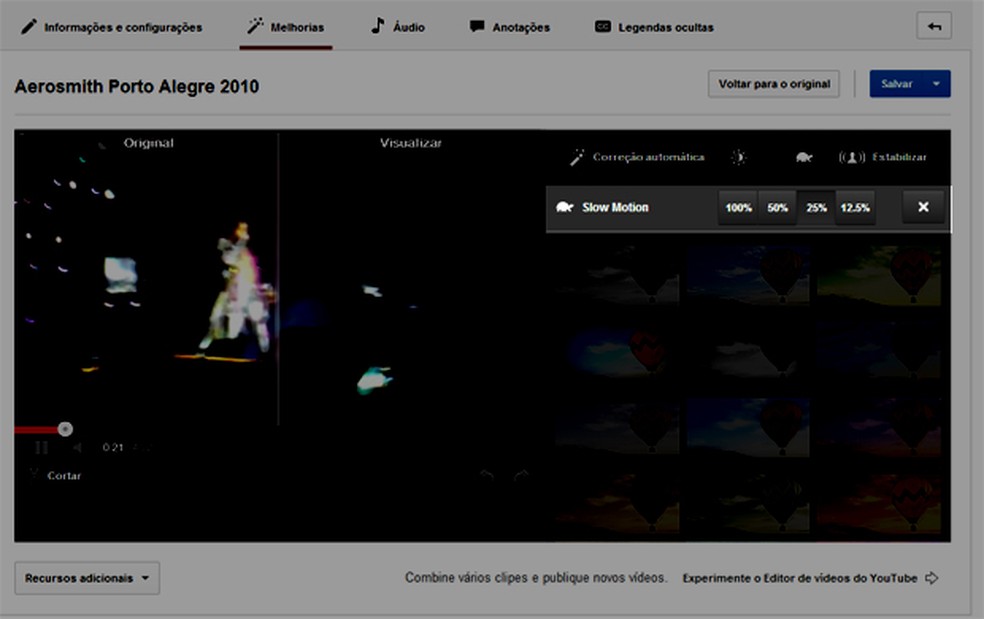Click the undo arrow icon
Screen dimensions: 984x619
click(x=487, y=475)
